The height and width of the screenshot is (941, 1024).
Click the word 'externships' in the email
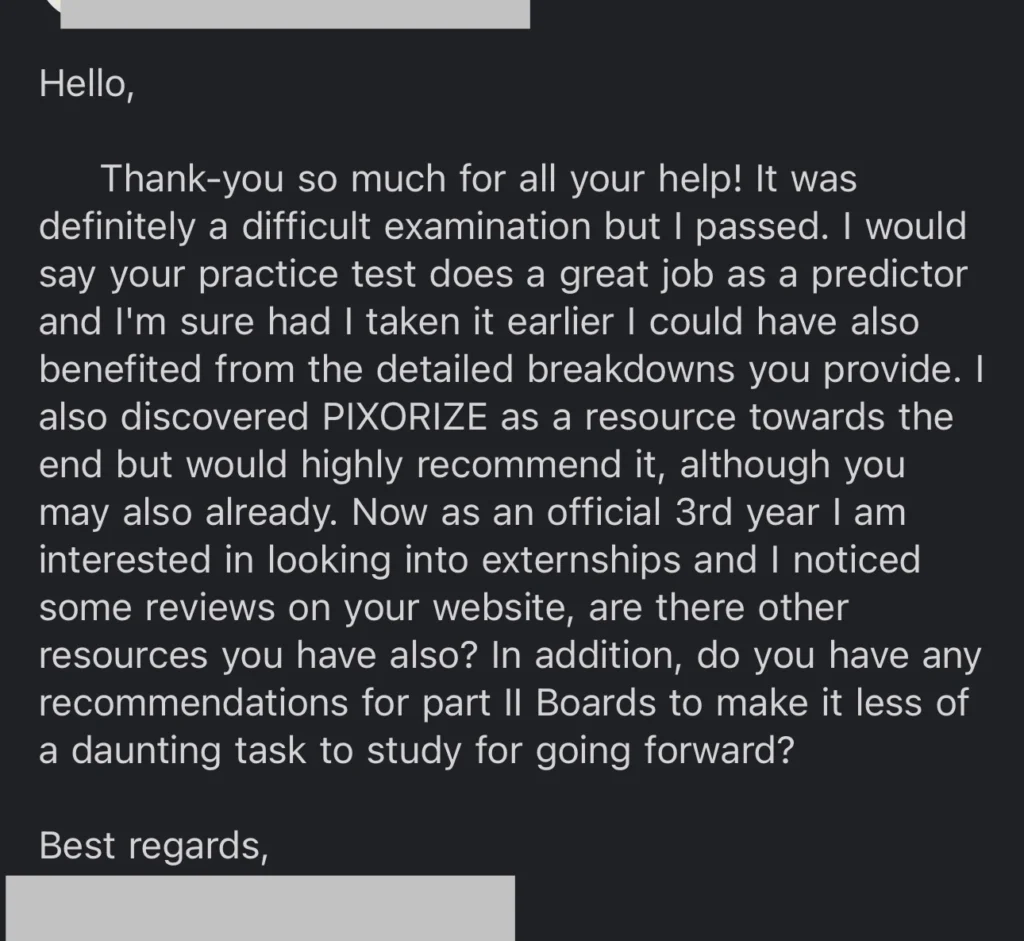pos(581,560)
